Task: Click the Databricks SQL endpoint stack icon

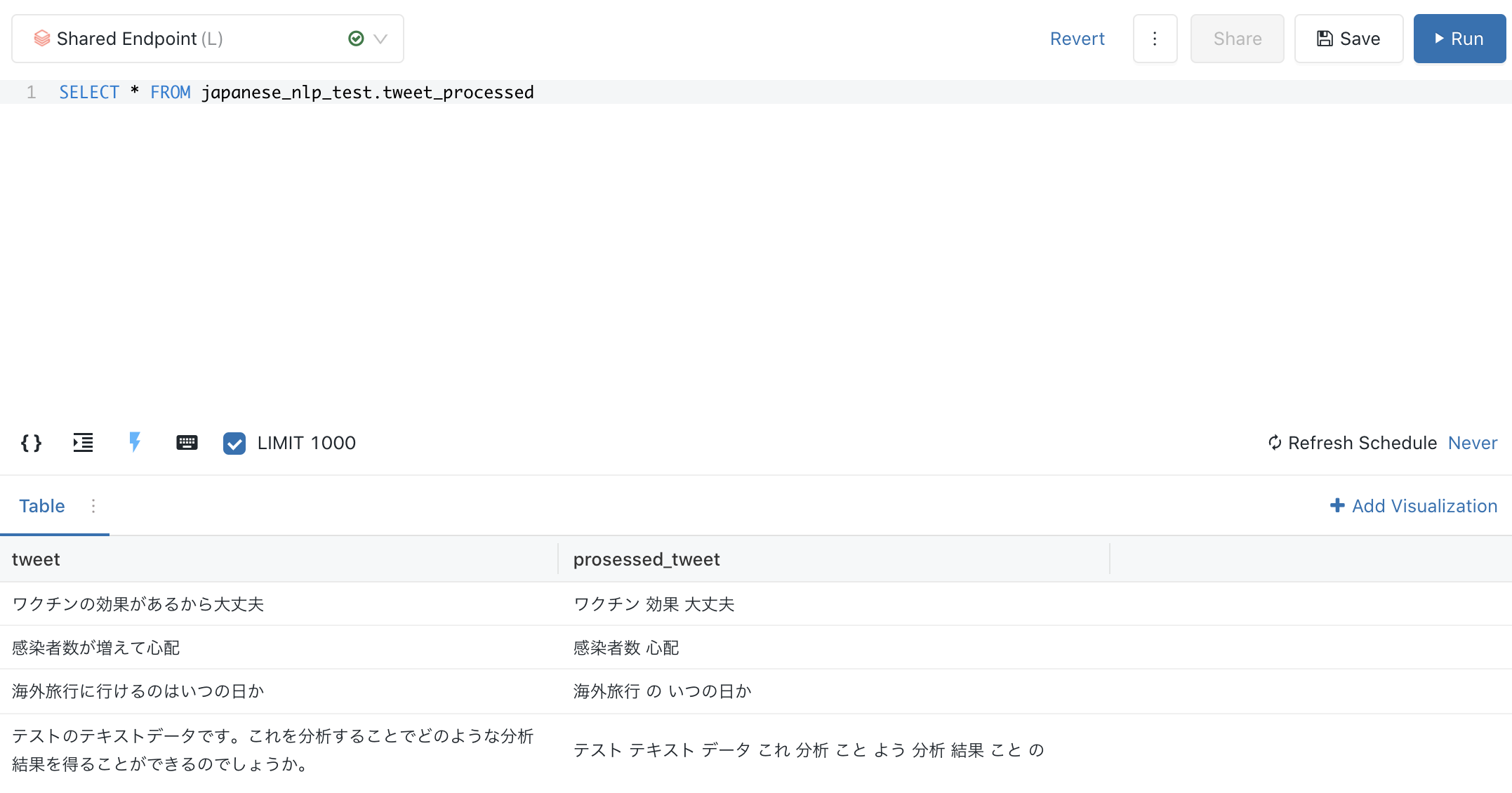Action: (x=42, y=39)
